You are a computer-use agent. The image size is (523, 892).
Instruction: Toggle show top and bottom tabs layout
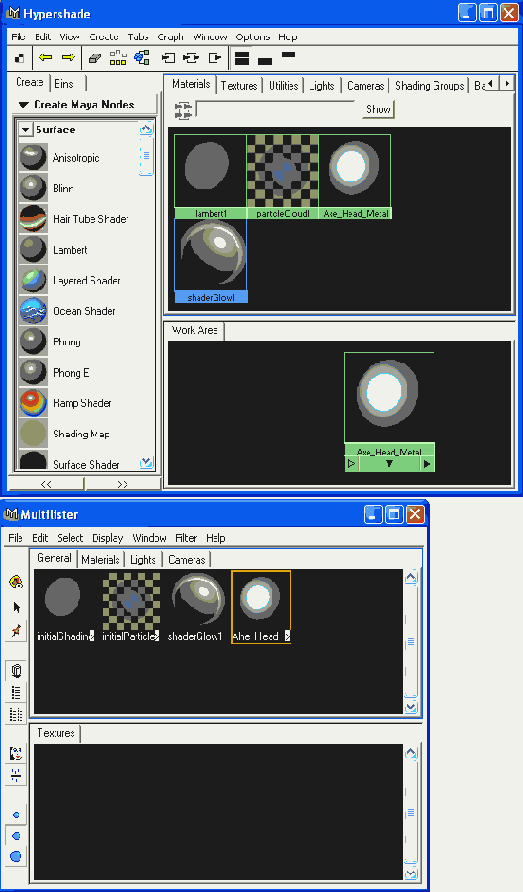(x=242, y=58)
